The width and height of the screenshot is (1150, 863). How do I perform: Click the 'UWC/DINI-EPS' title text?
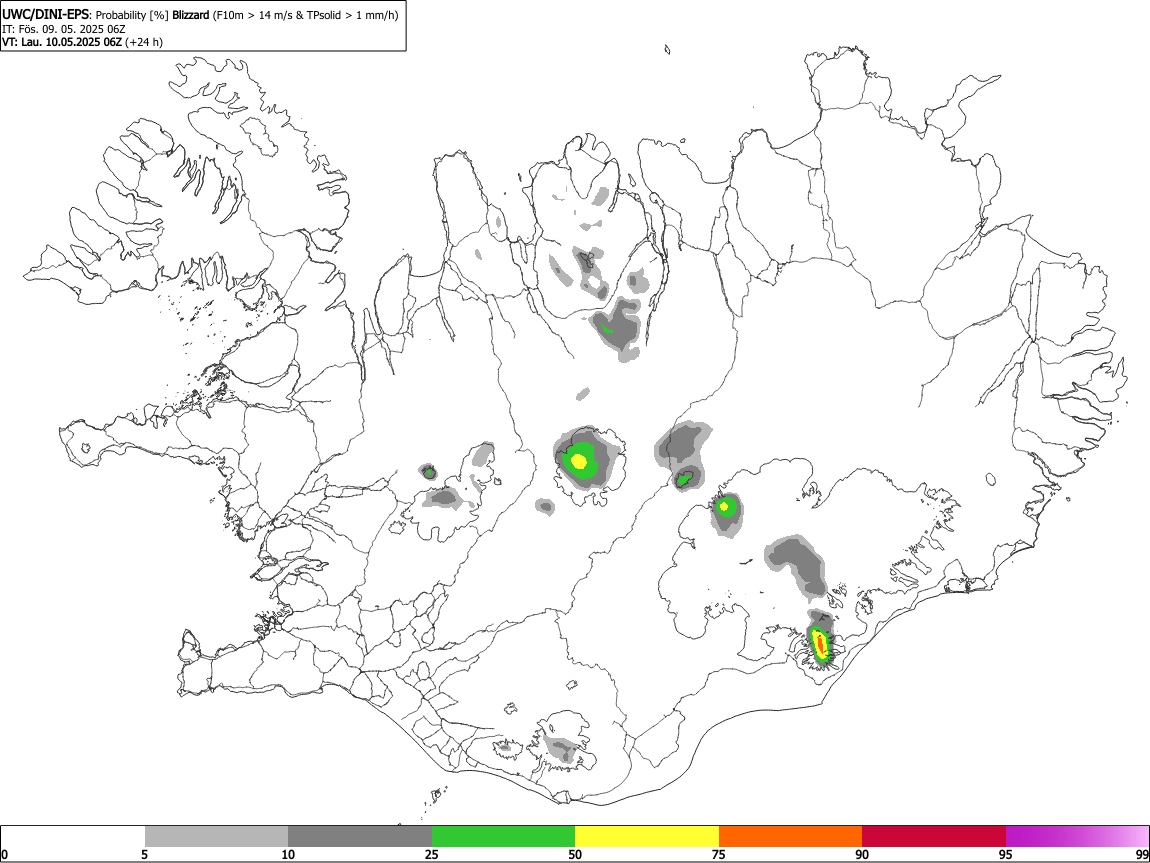(x=45, y=15)
